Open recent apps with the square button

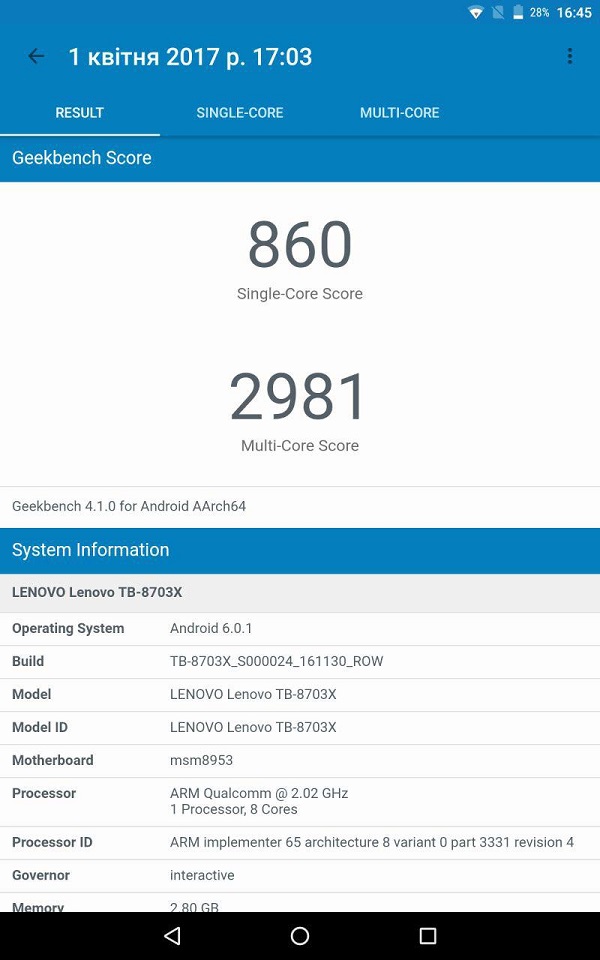coord(428,936)
